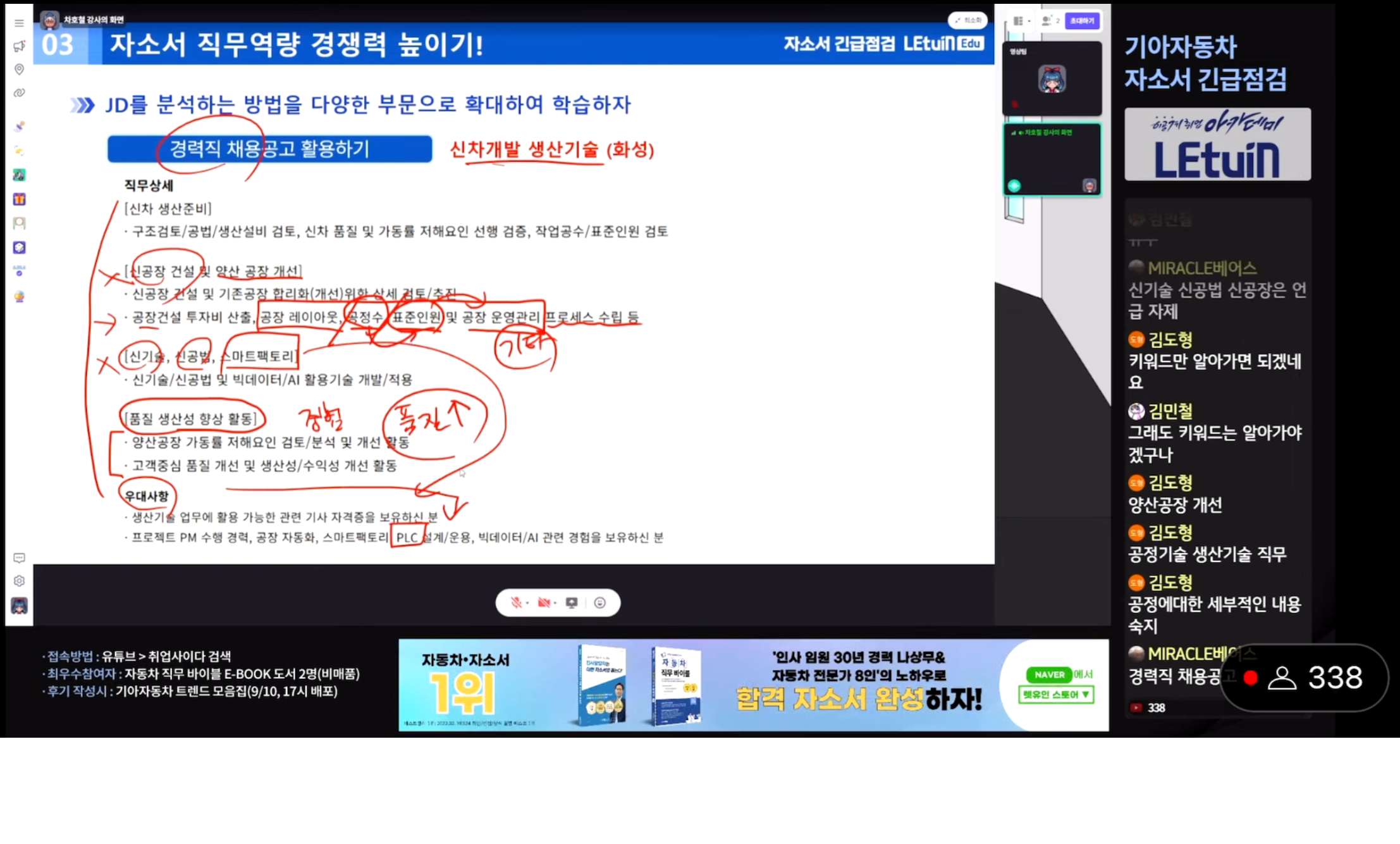This screenshot has width=1400, height=844.
Task: Click the green audio wave indicator on tile
Action: (x=1014, y=186)
